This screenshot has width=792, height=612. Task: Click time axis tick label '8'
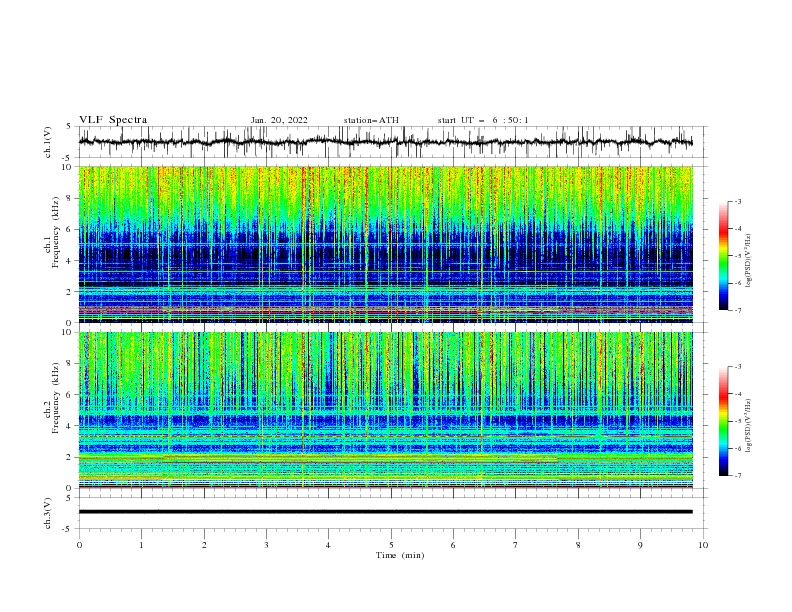click(578, 545)
